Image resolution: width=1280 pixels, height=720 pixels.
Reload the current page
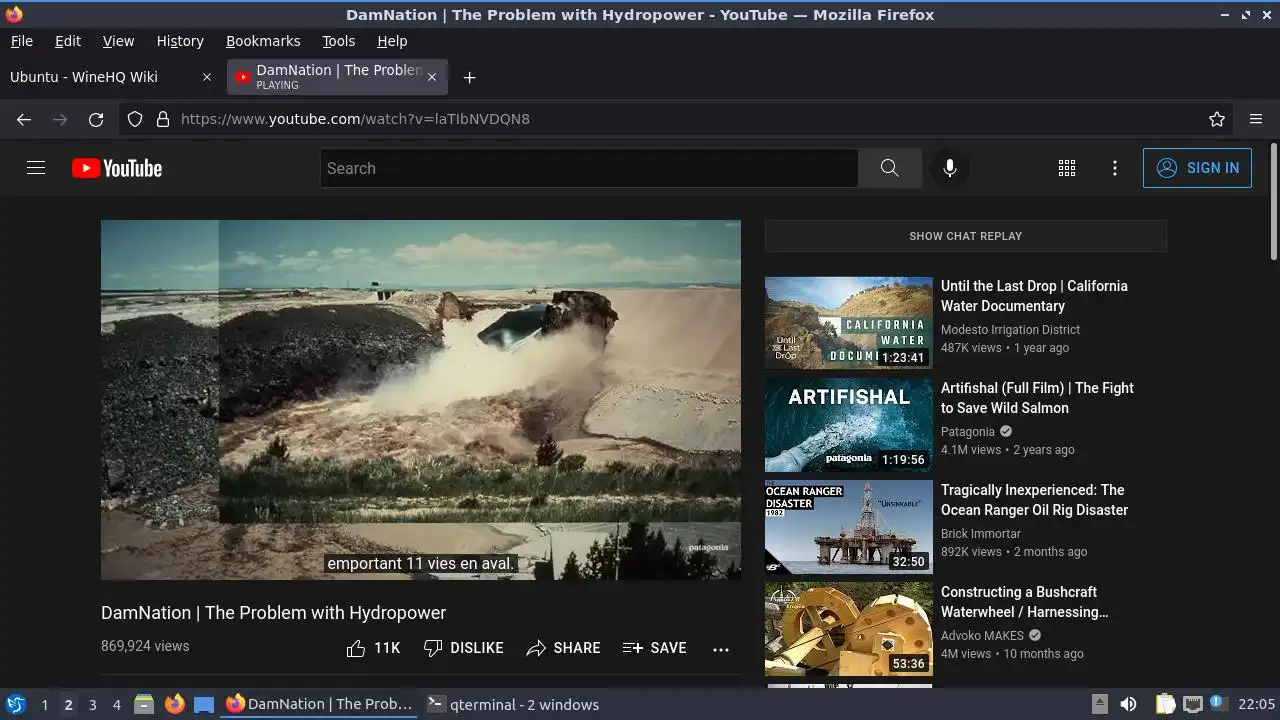pyautogui.click(x=96, y=119)
